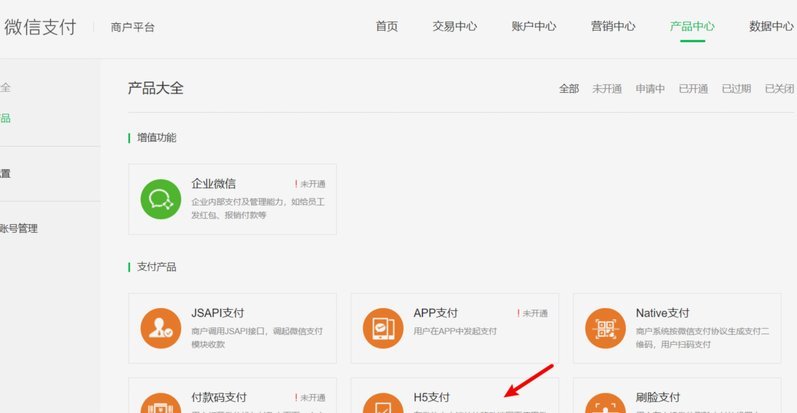Open the 交易中心 navigation tab
This screenshot has width=797, height=413.
[x=455, y=26]
